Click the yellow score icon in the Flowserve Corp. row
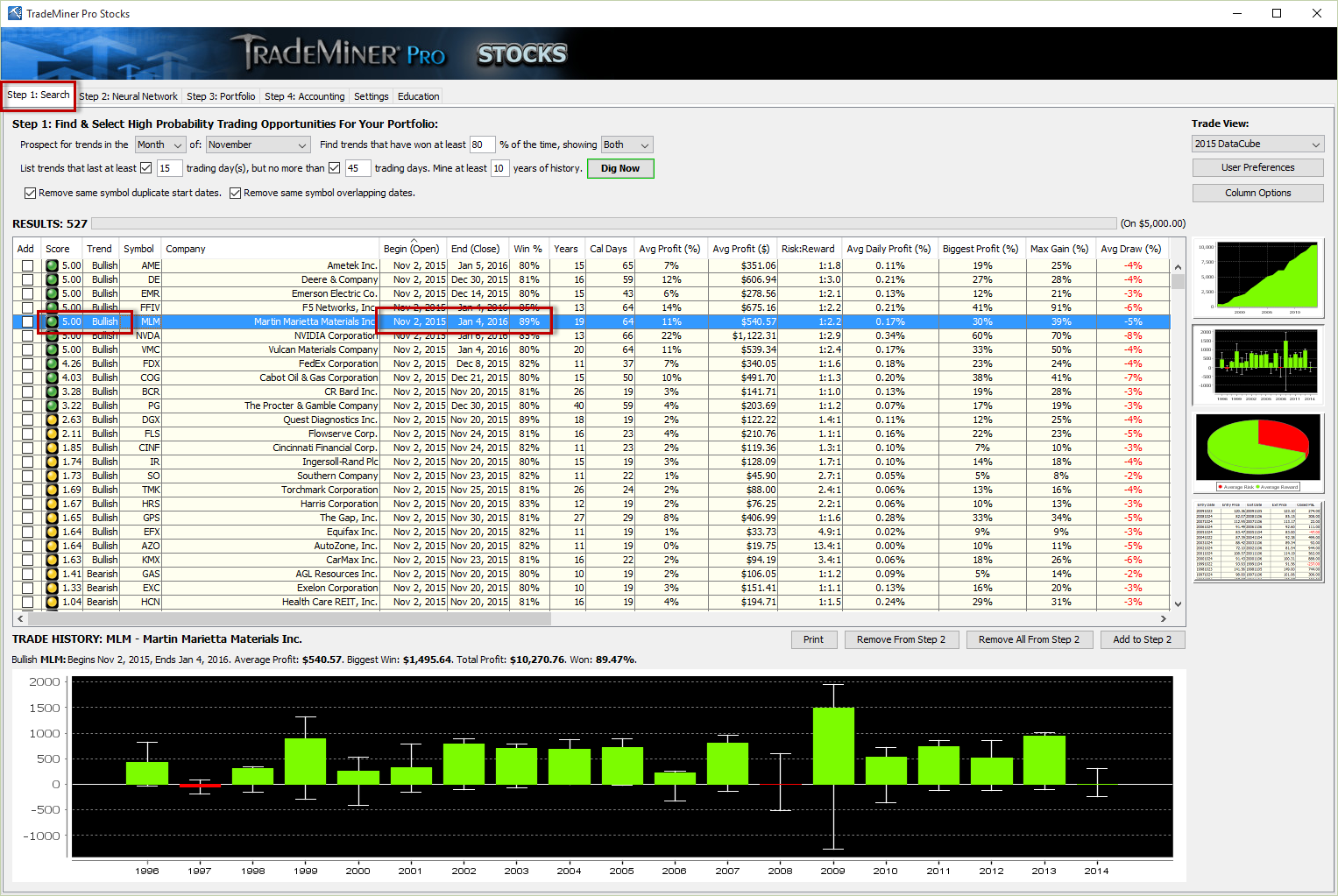1338x896 pixels. (52, 434)
